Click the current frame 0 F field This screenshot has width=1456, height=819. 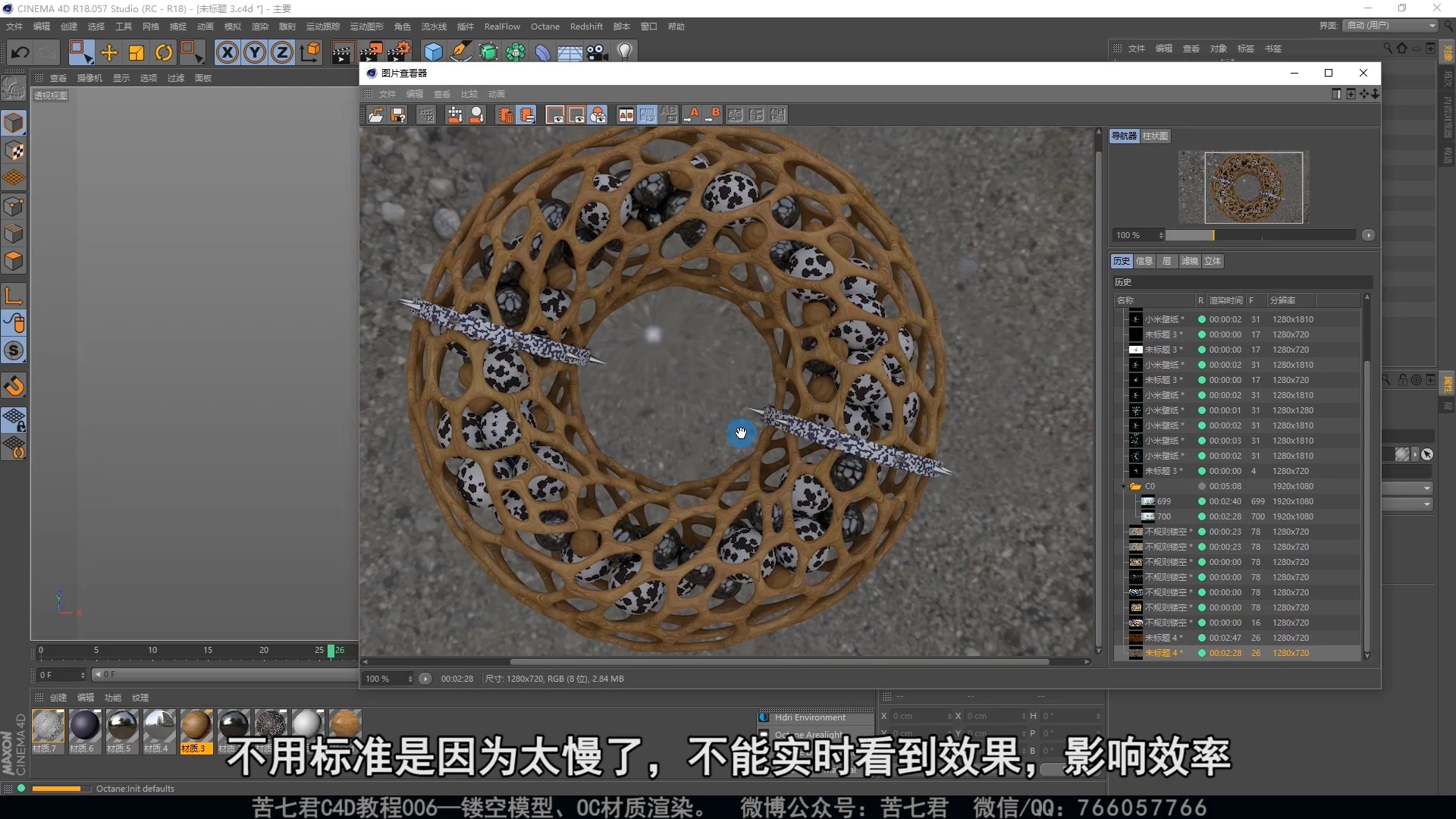[x=61, y=674]
